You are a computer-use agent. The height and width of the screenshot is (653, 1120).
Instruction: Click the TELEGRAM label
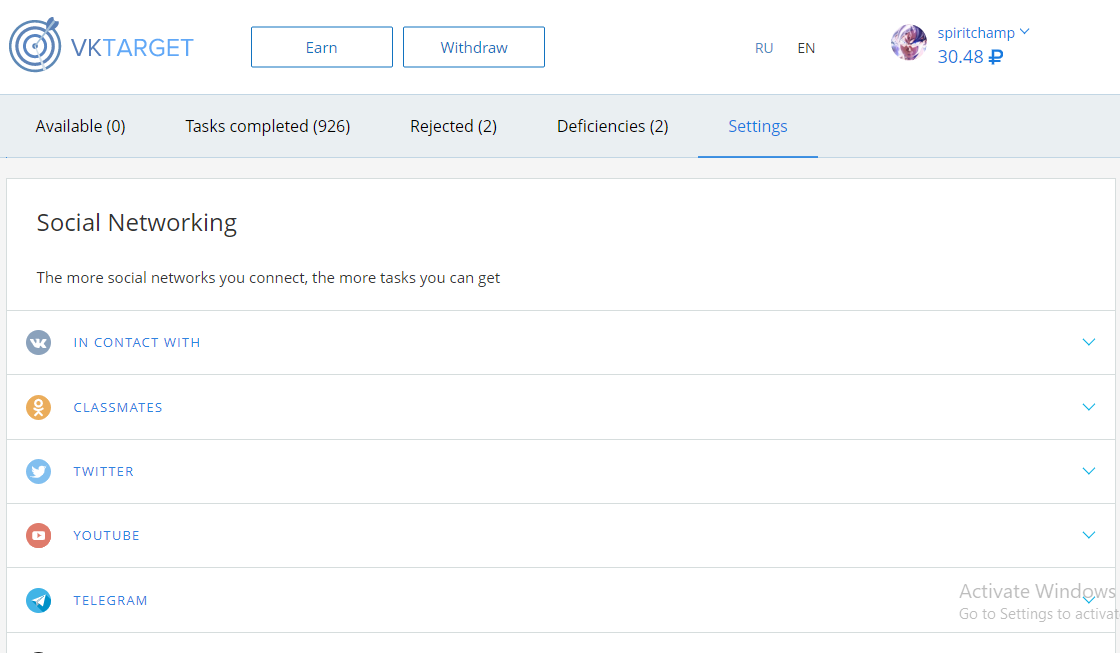111,600
